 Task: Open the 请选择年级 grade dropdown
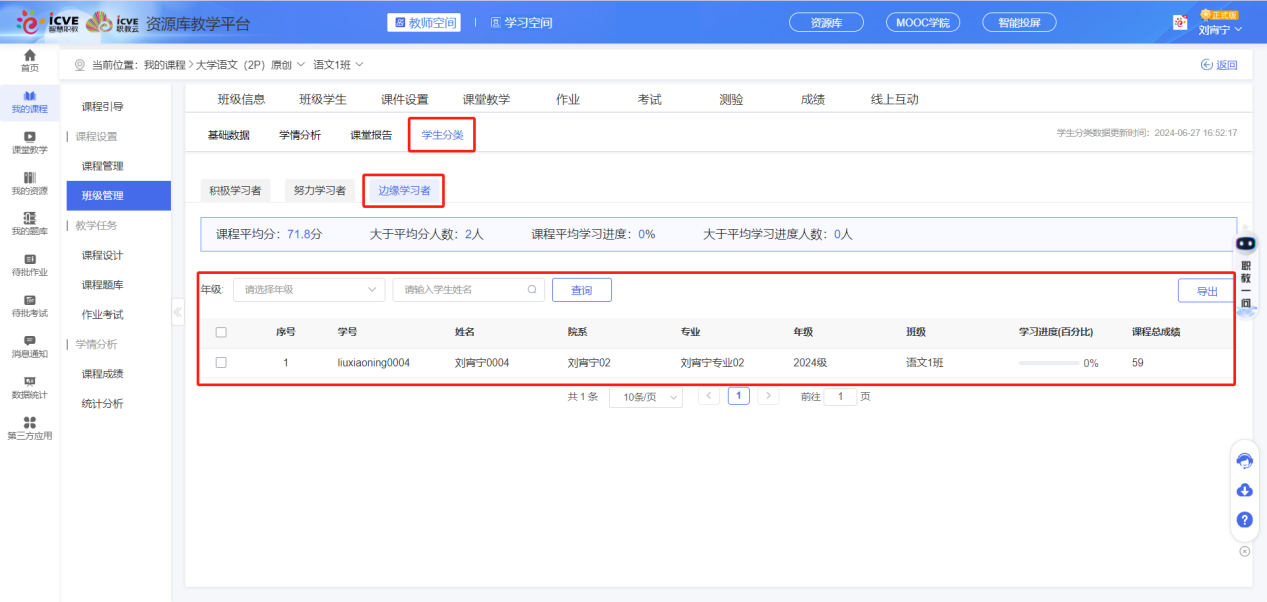tap(308, 289)
